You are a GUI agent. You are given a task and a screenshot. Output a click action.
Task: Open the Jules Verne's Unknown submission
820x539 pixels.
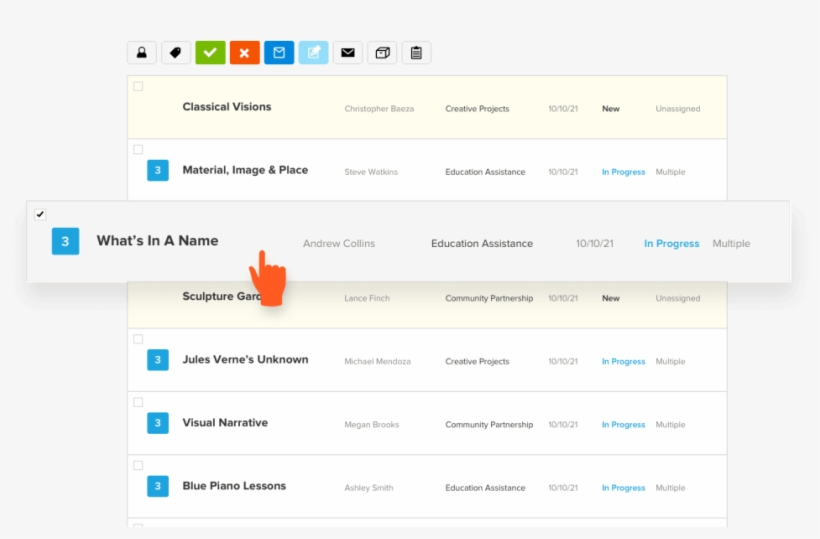point(245,360)
